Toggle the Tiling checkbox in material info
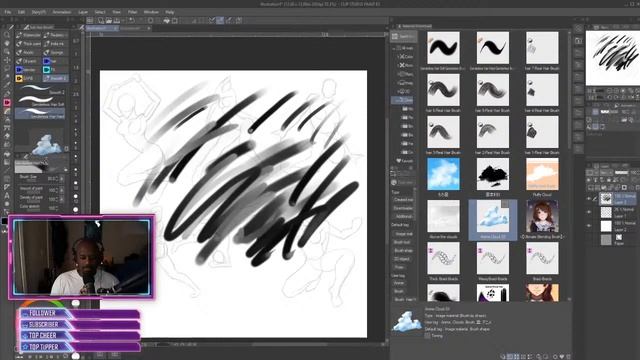 pos(427,336)
